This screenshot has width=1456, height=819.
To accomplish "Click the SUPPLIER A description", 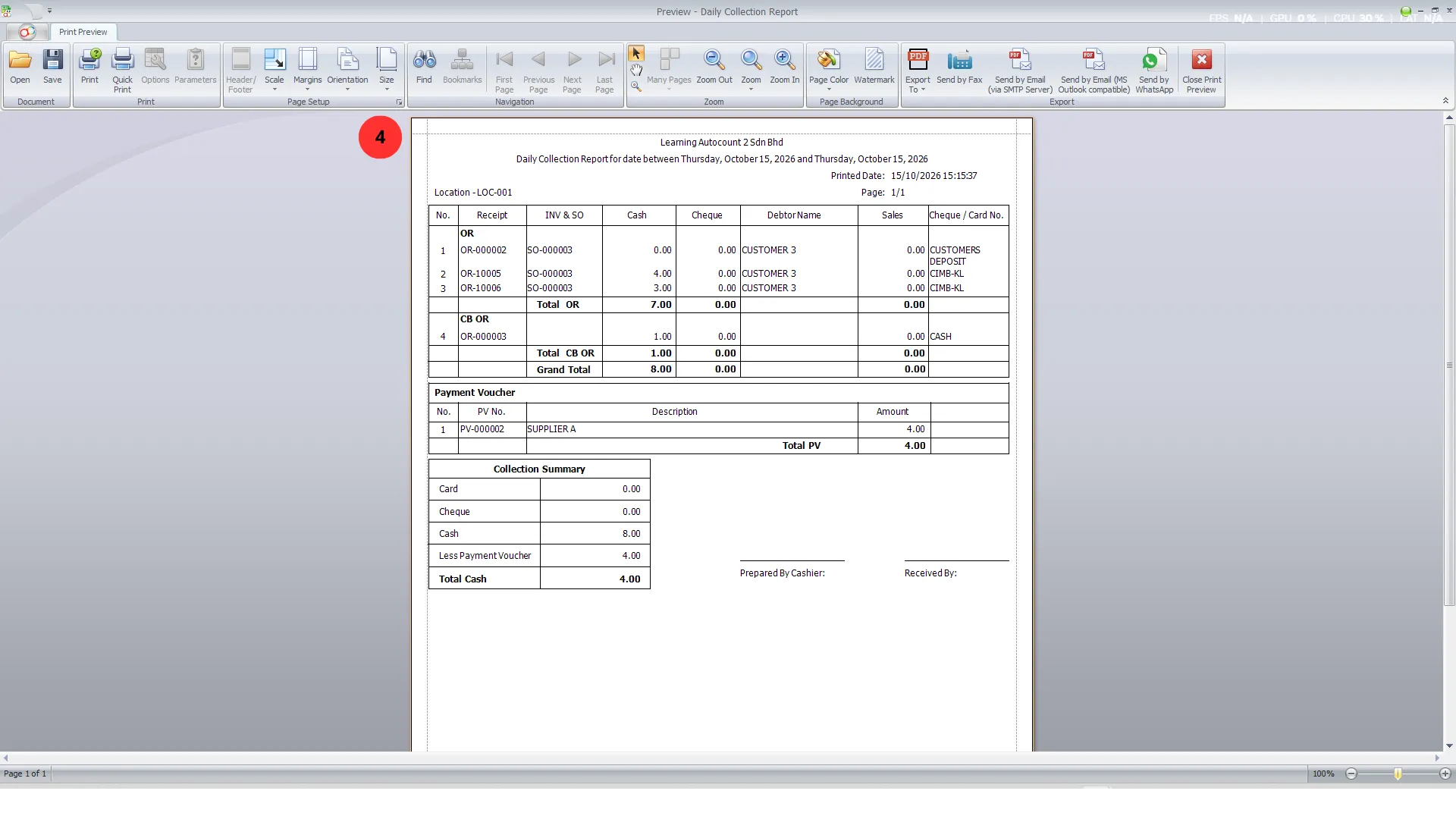I will (x=551, y=429).
